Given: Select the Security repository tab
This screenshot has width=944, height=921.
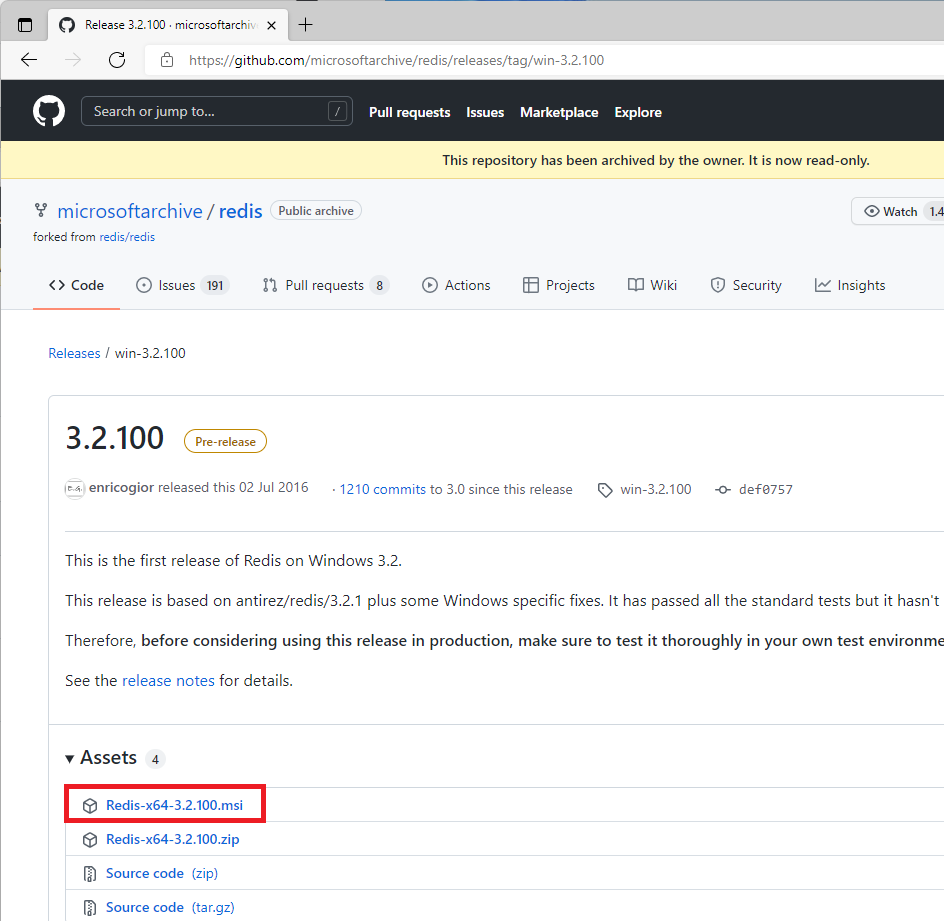Looking at the screenshot, I should point(746,285).
